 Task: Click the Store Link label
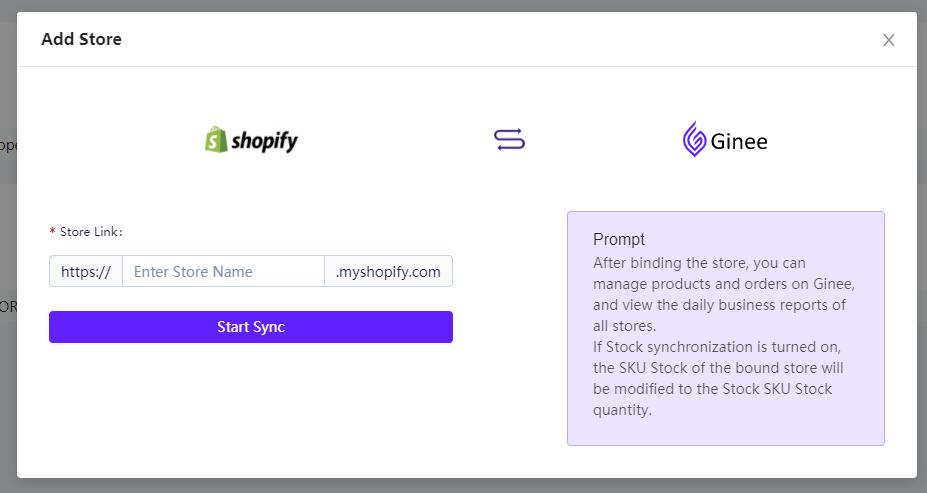91,232
